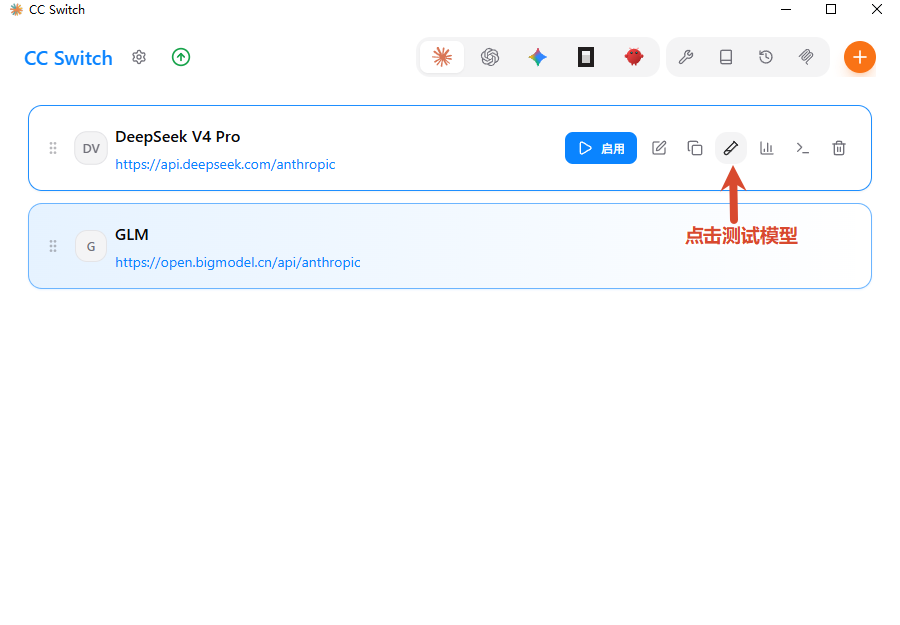Click the green update arrow icon
900x625 pixels.
pos(181,57)
